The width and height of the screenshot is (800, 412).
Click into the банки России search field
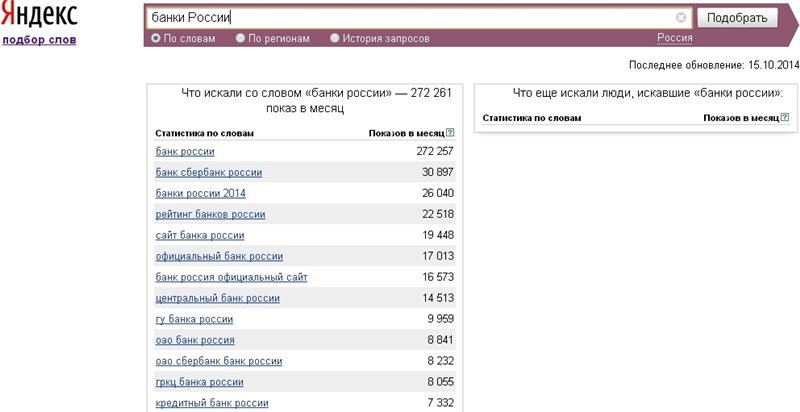pyautogui.click(x=412, y=18)
